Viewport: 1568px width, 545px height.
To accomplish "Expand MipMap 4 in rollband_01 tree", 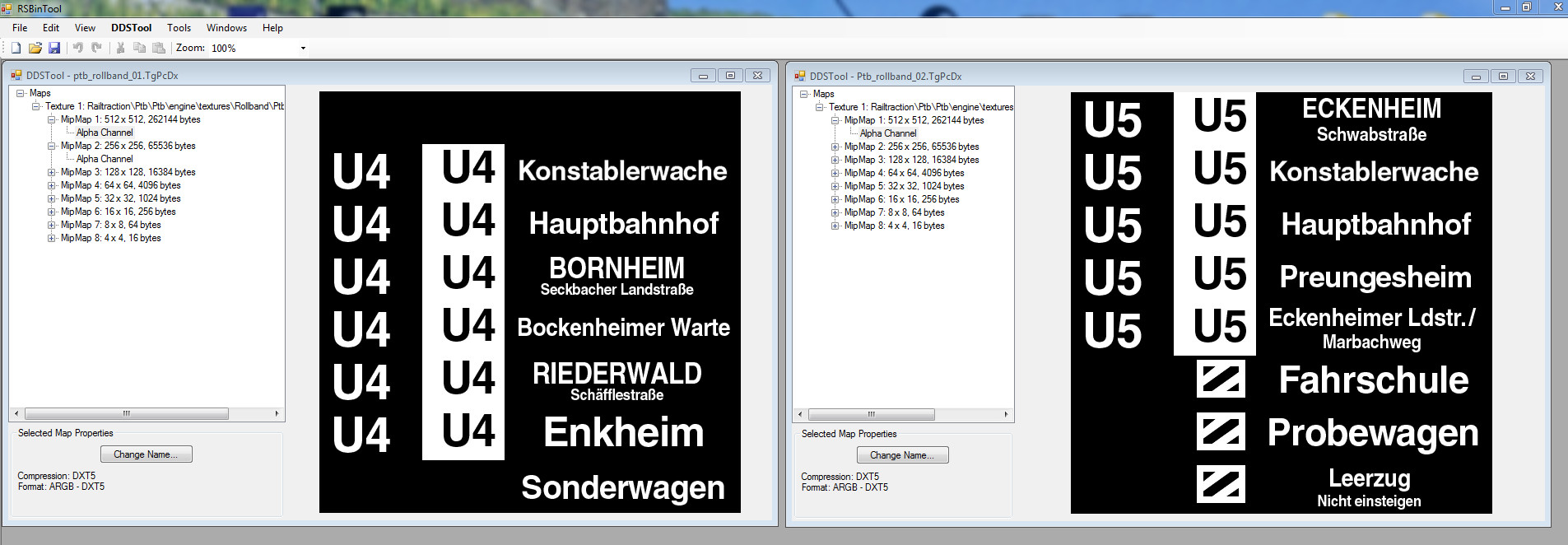I will [51, 185].
